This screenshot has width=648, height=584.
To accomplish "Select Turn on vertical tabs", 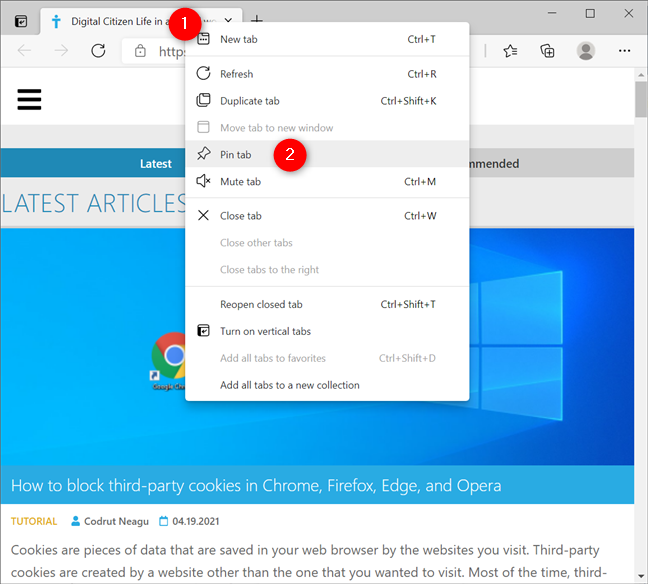I will tap(327, 331).
